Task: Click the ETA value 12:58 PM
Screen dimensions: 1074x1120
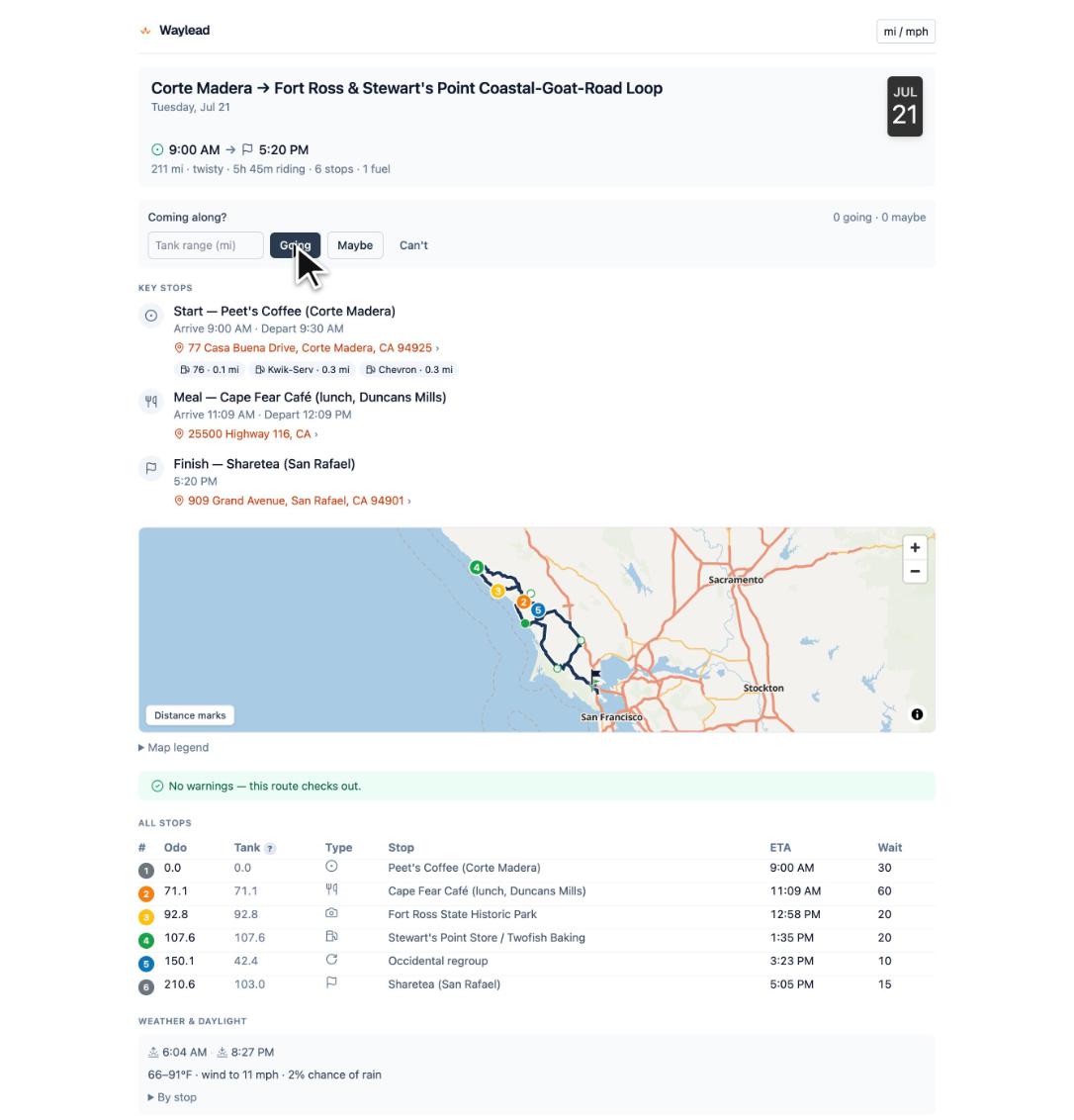Action: [795, 914]
